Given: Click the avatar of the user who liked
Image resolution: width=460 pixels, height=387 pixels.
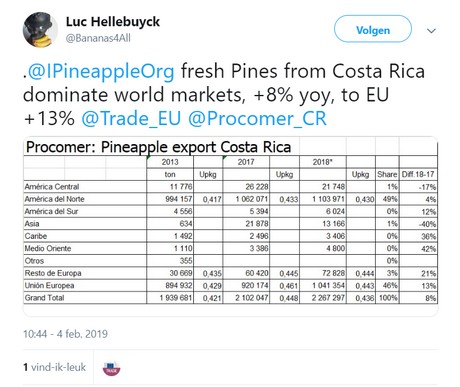Looking at the screenshot, I should coord(111,368).
